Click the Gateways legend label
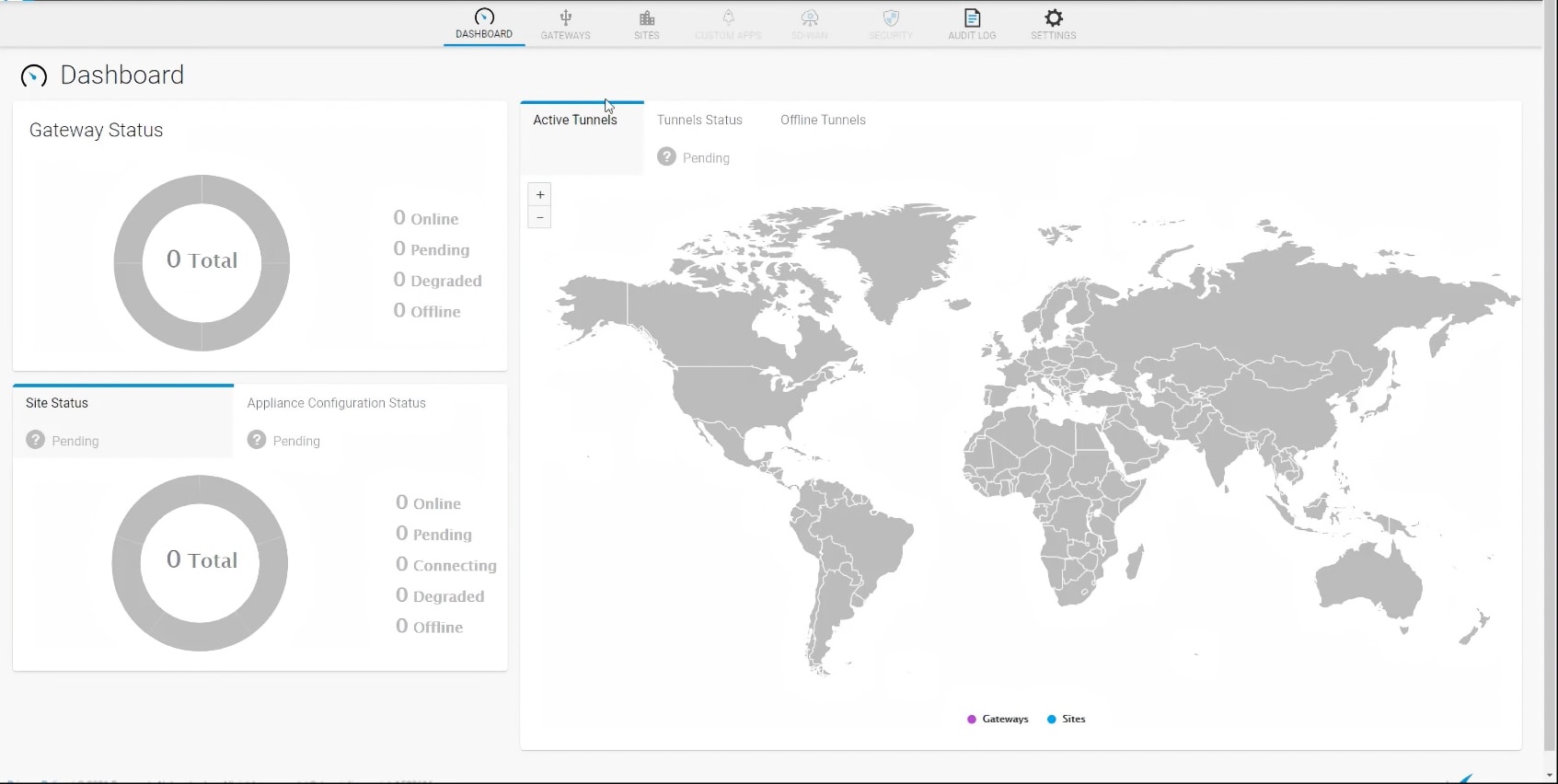 (x=1005, y=720)
